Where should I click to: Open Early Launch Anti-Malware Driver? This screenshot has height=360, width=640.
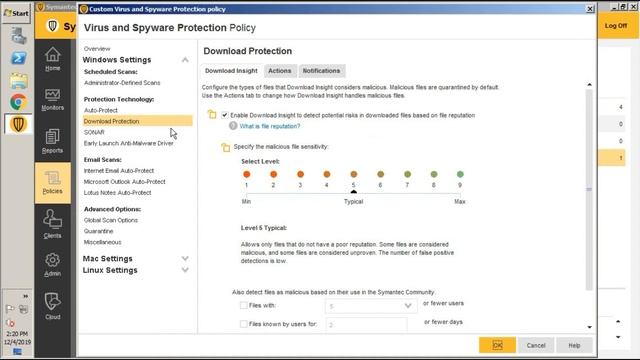129,143
